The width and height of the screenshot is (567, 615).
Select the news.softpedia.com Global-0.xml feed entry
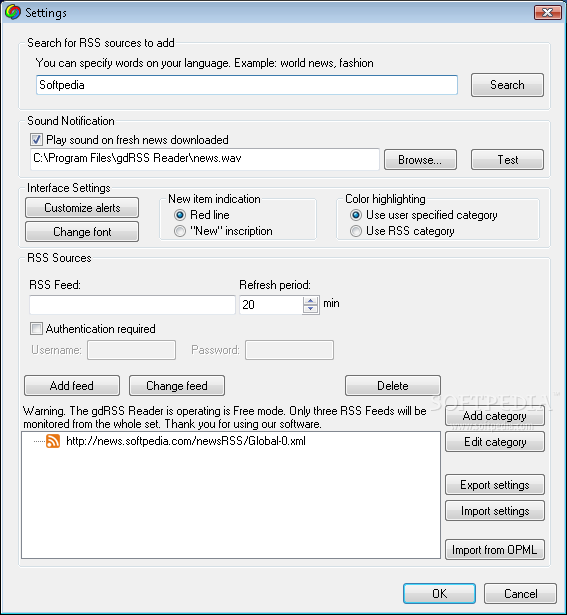(185, 441)
